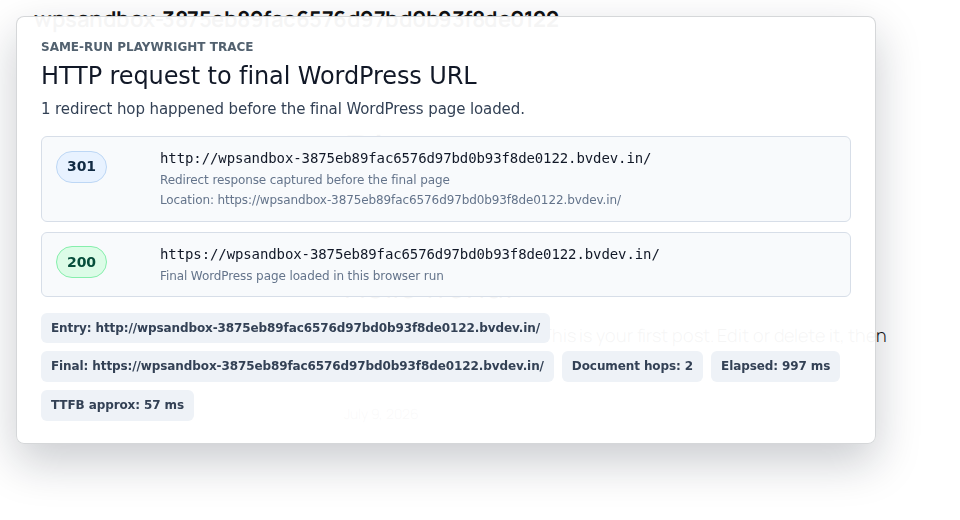Click the '1 redirect hop happened' summary sentence
This screenshot has height=520, width=960.
click(x=283, y=109)
